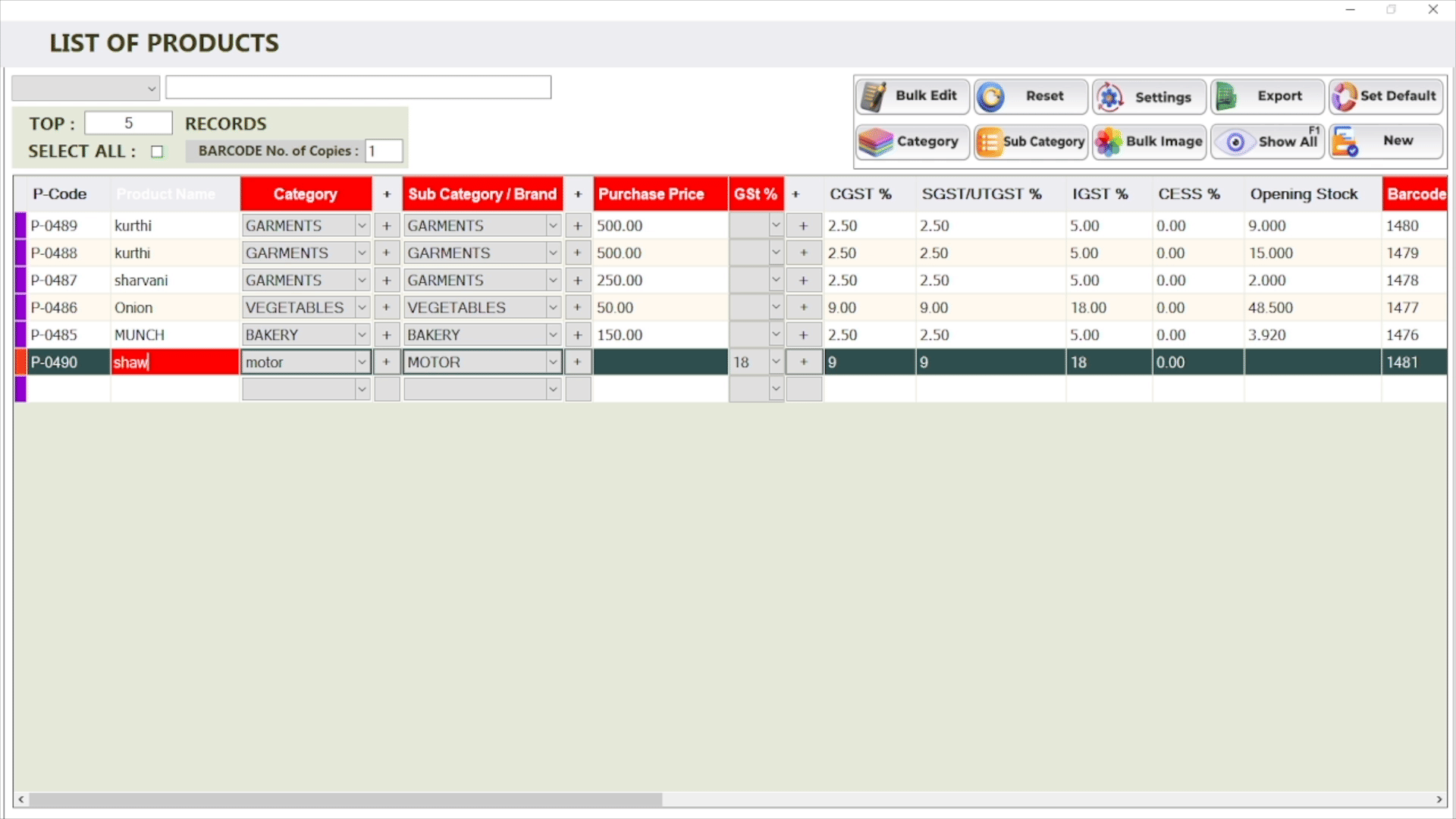Toggle the SELECT ALL checkbox
Screen dimensions: 1456x819
(x=157, y=152)
